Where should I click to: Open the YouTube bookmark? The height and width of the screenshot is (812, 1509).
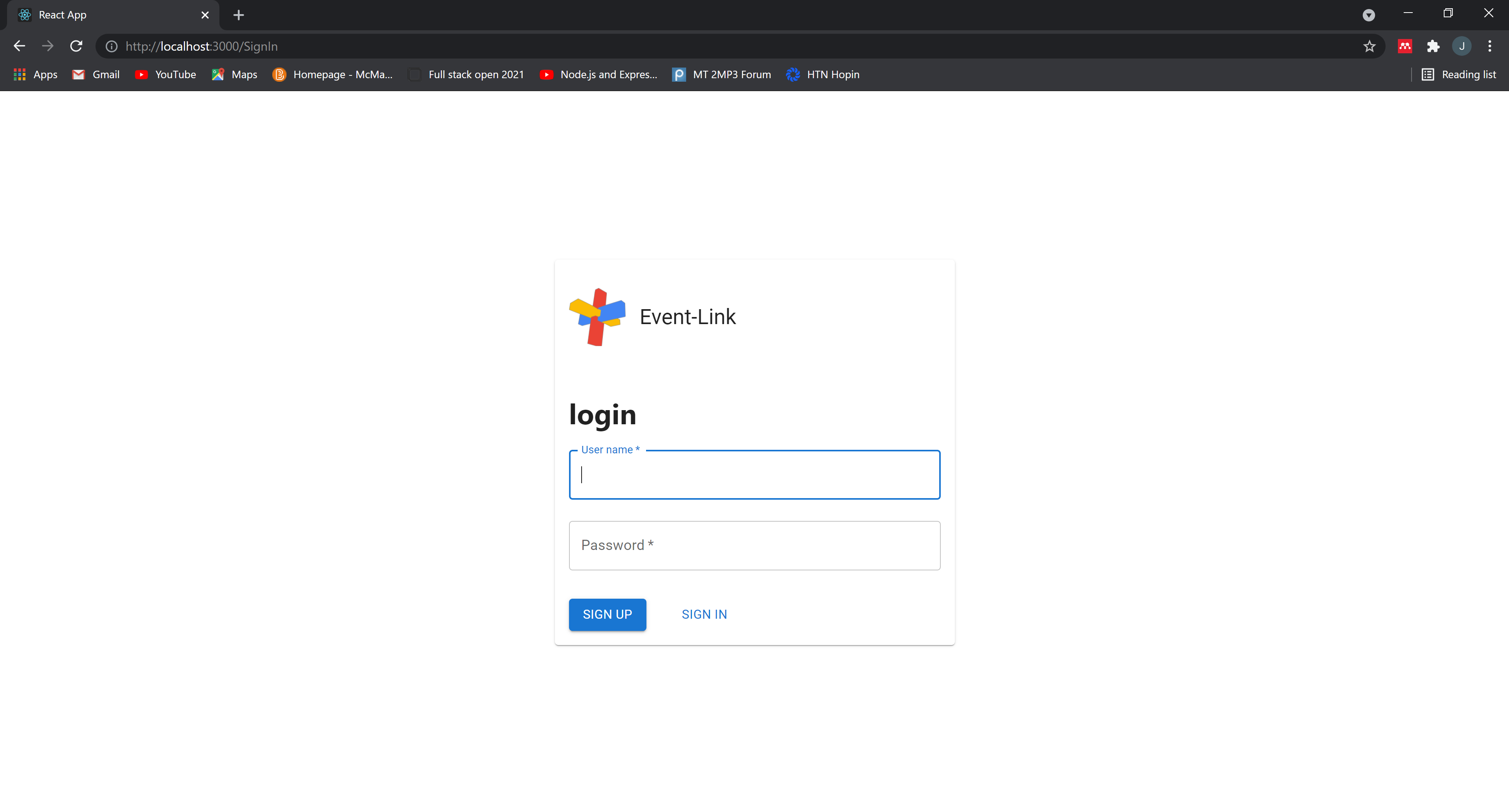coord(166,74)
